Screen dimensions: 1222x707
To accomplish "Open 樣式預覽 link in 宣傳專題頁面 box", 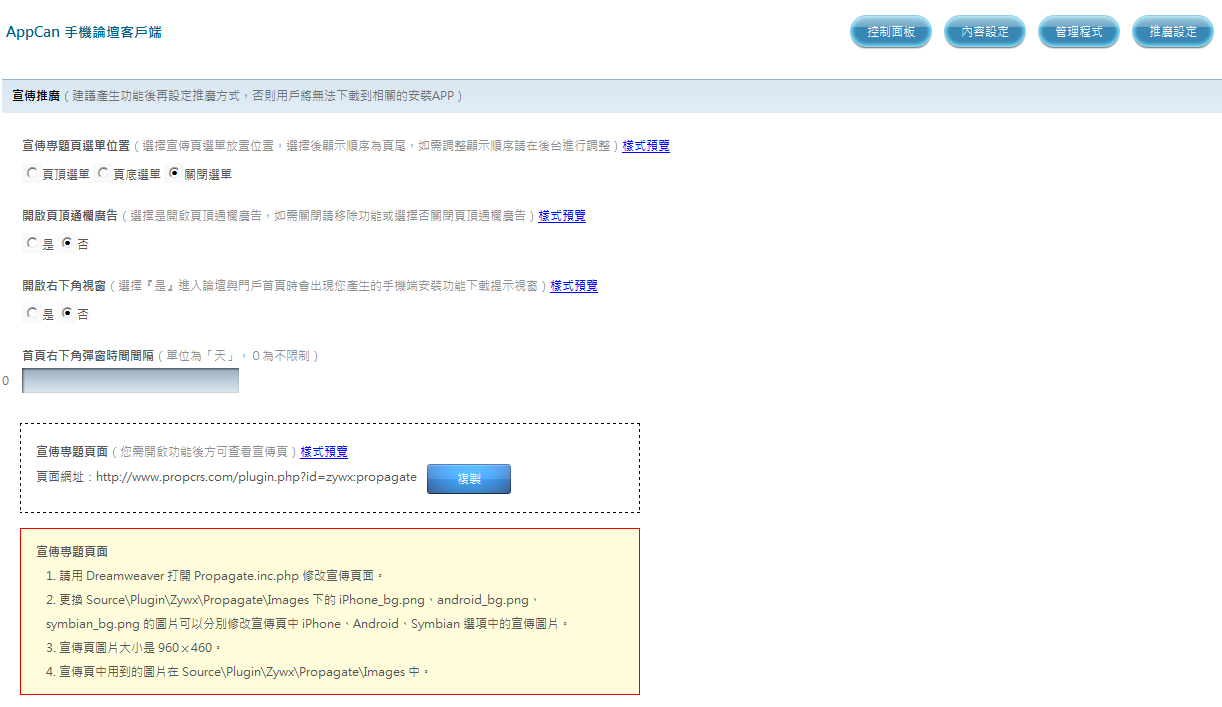I will pyautogui.click(x=324, y=452).
